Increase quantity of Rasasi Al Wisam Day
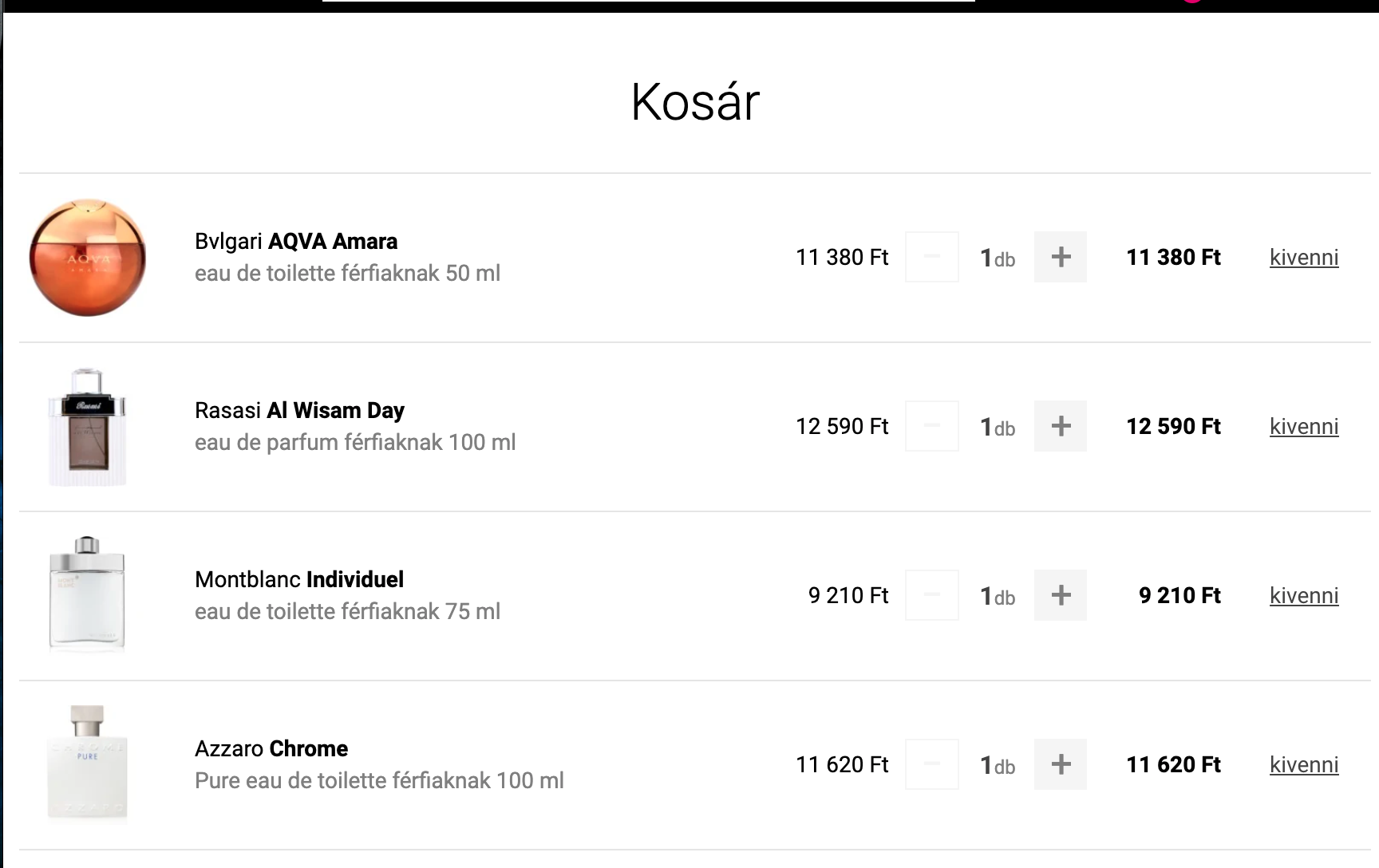The height and width of the screenshot is (868, 1379). click(x=1061, y=426)
